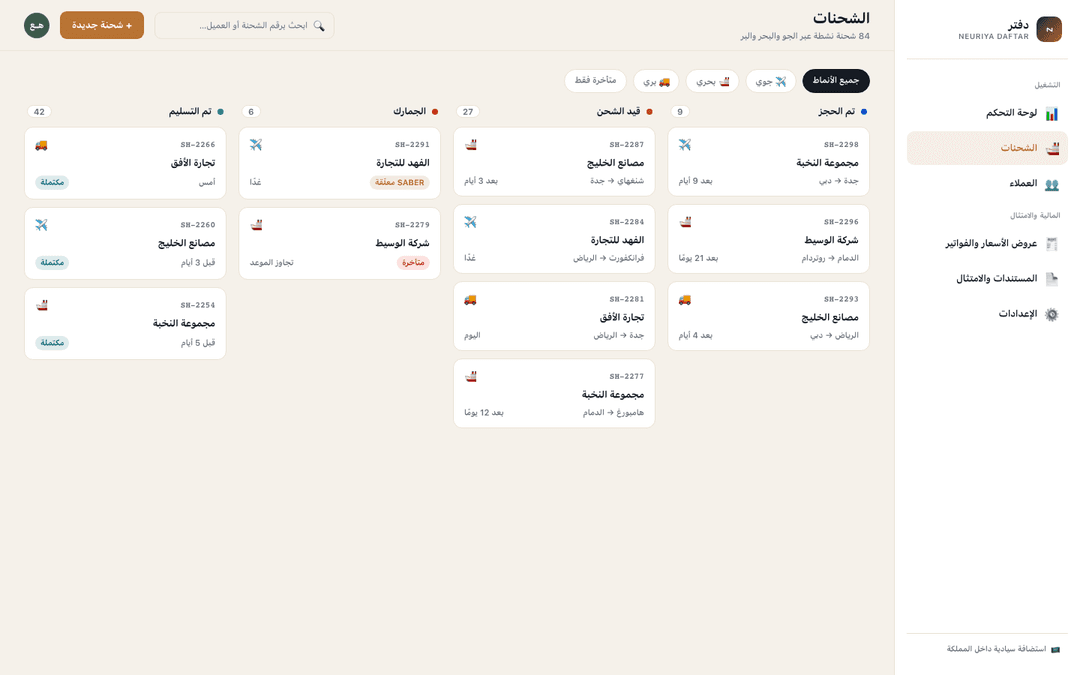Viewport: 1080px width, 675px height.
Task: Open the هـ ع user avatar
Action: click(x=37, y=25)
